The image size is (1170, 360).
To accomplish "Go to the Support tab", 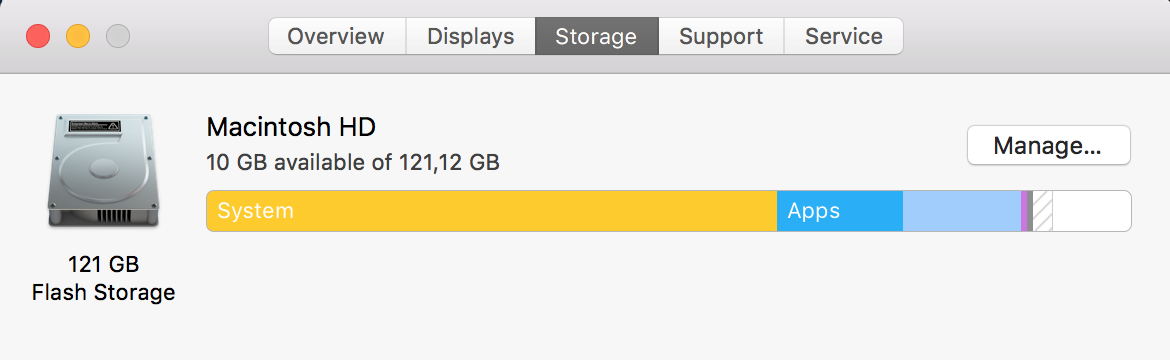I will click(x=721, y=37).
